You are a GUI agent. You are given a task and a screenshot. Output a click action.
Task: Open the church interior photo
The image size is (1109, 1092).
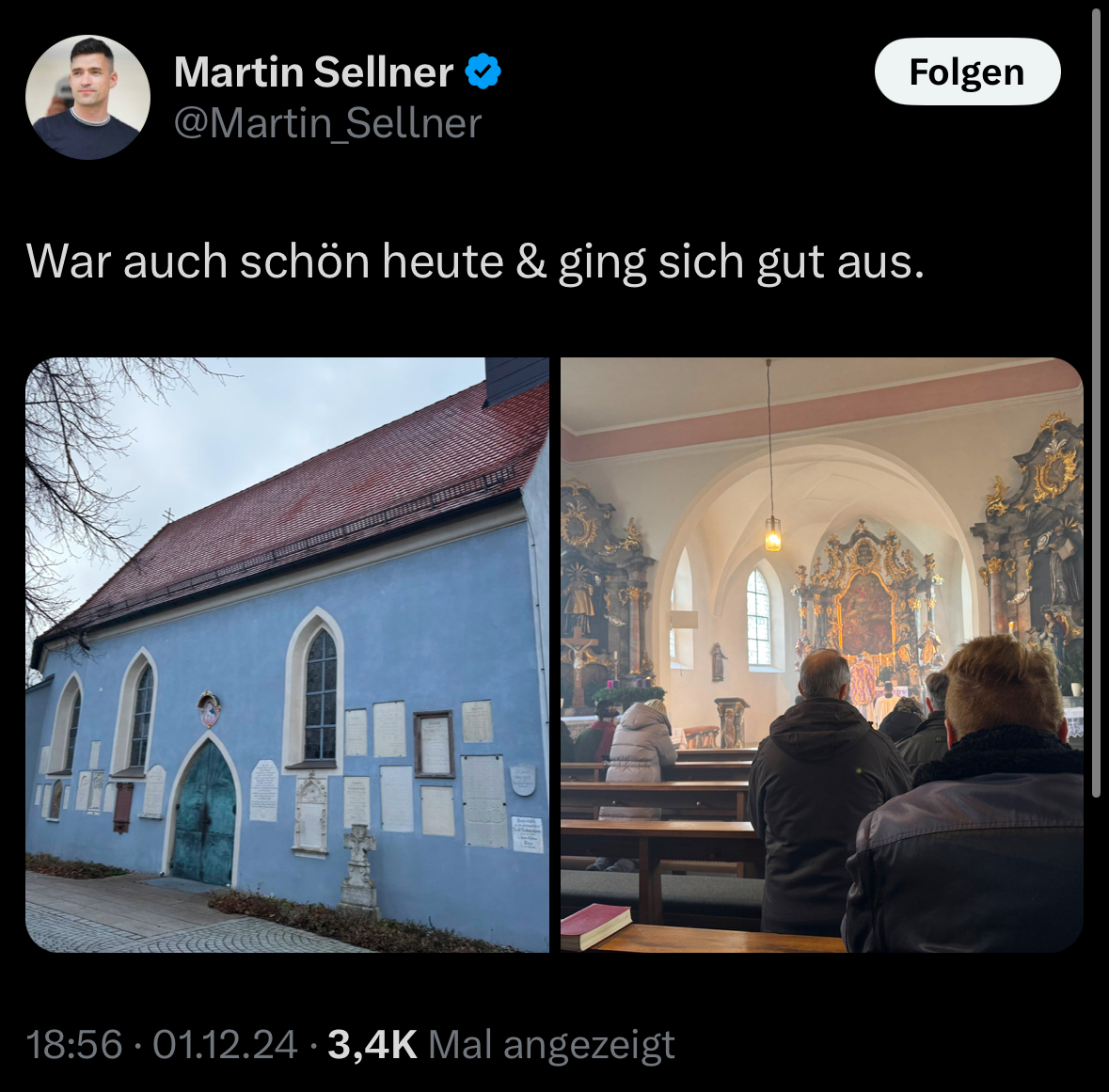pyautogui.click(x=822, y=655)
